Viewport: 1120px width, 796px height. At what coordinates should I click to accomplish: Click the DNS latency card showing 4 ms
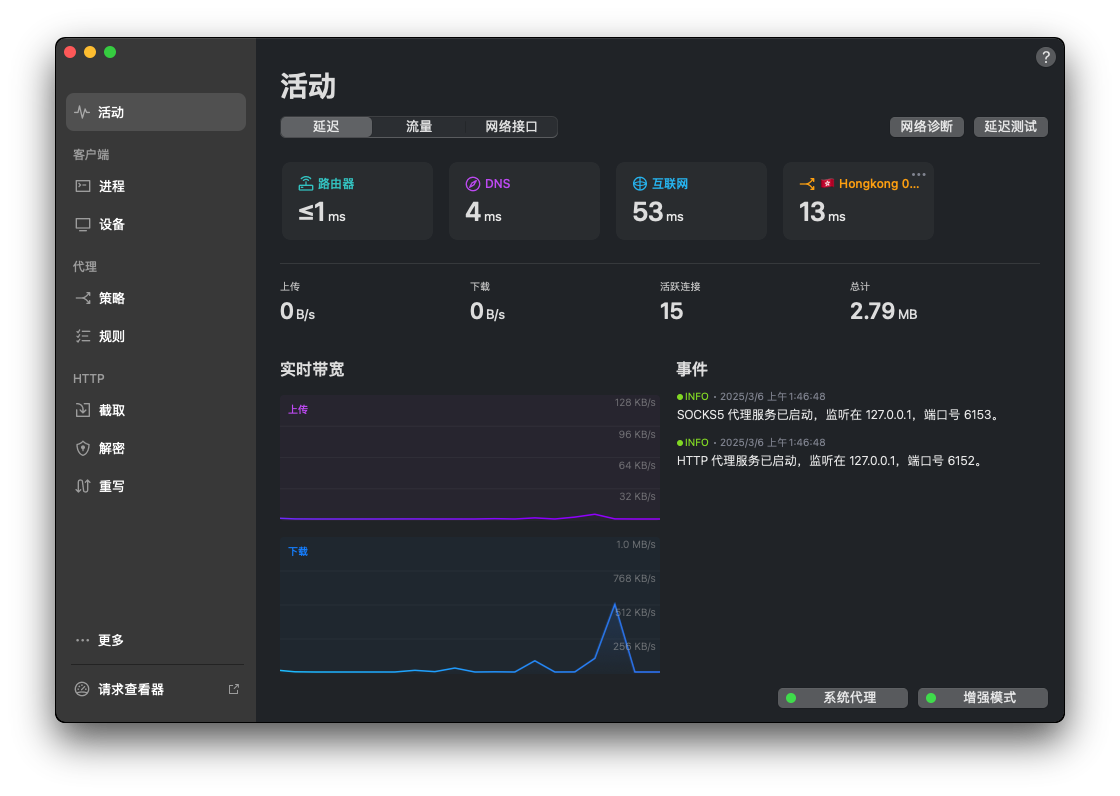point(524,200)
